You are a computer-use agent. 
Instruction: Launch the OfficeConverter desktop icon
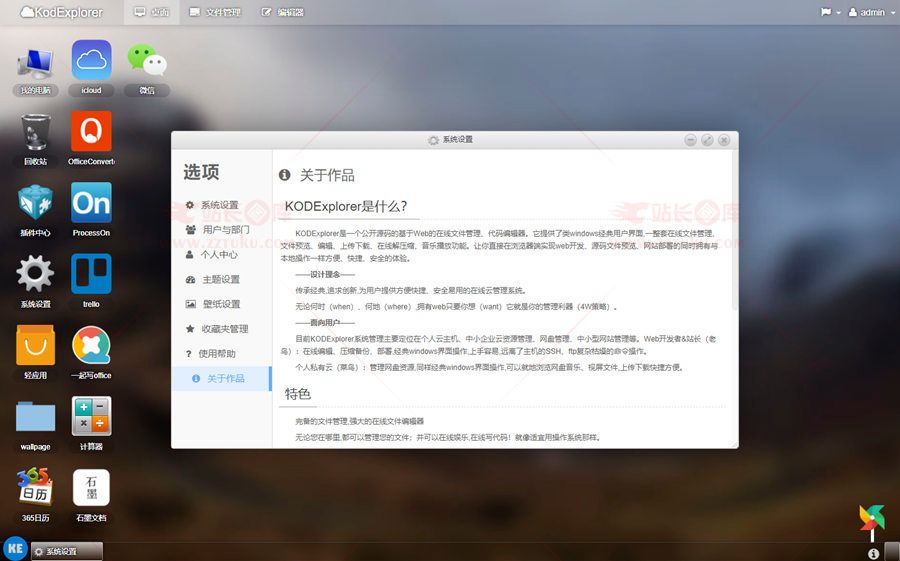[x=91, y=140]
